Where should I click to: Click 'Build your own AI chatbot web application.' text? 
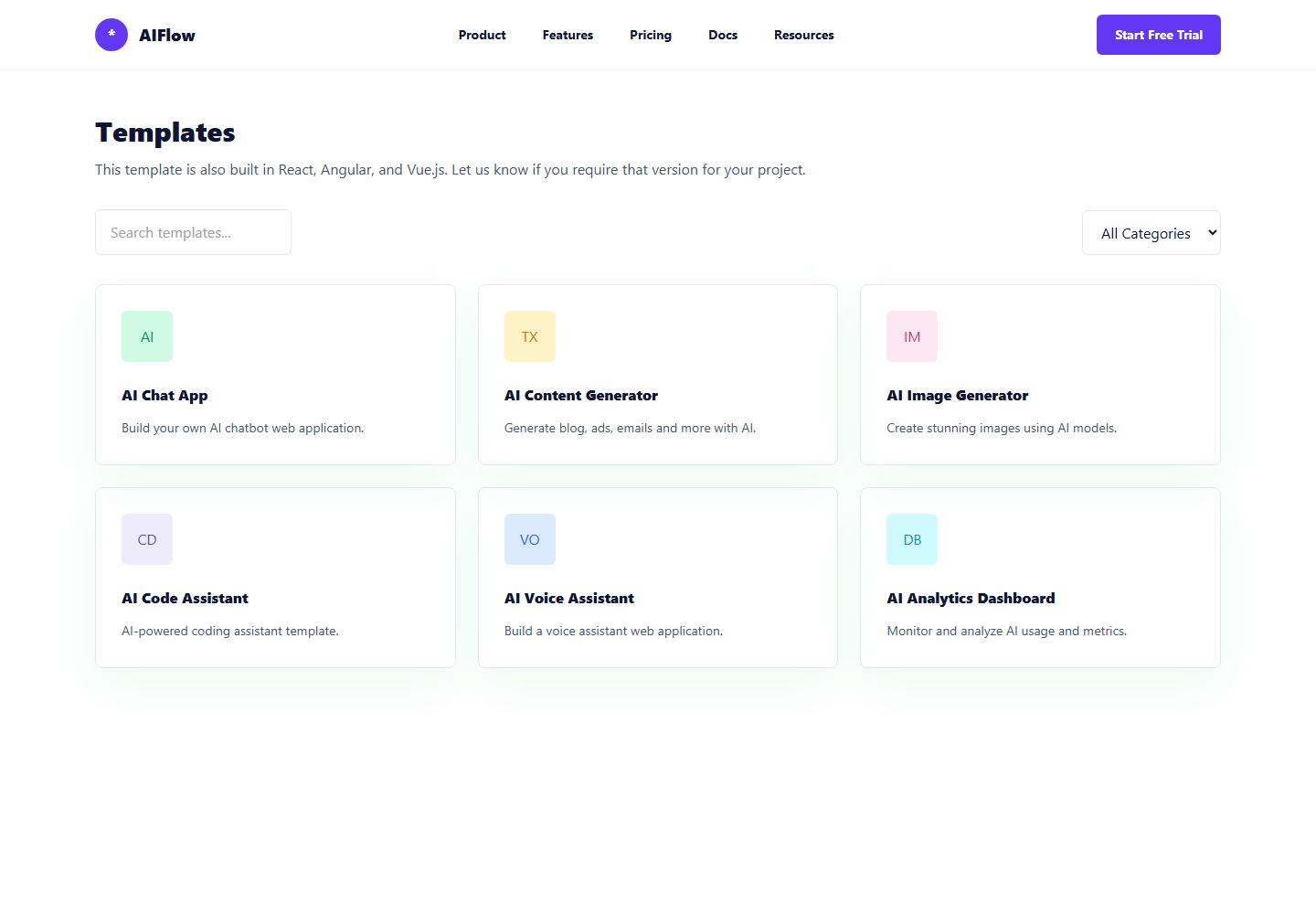coord(243,428)
